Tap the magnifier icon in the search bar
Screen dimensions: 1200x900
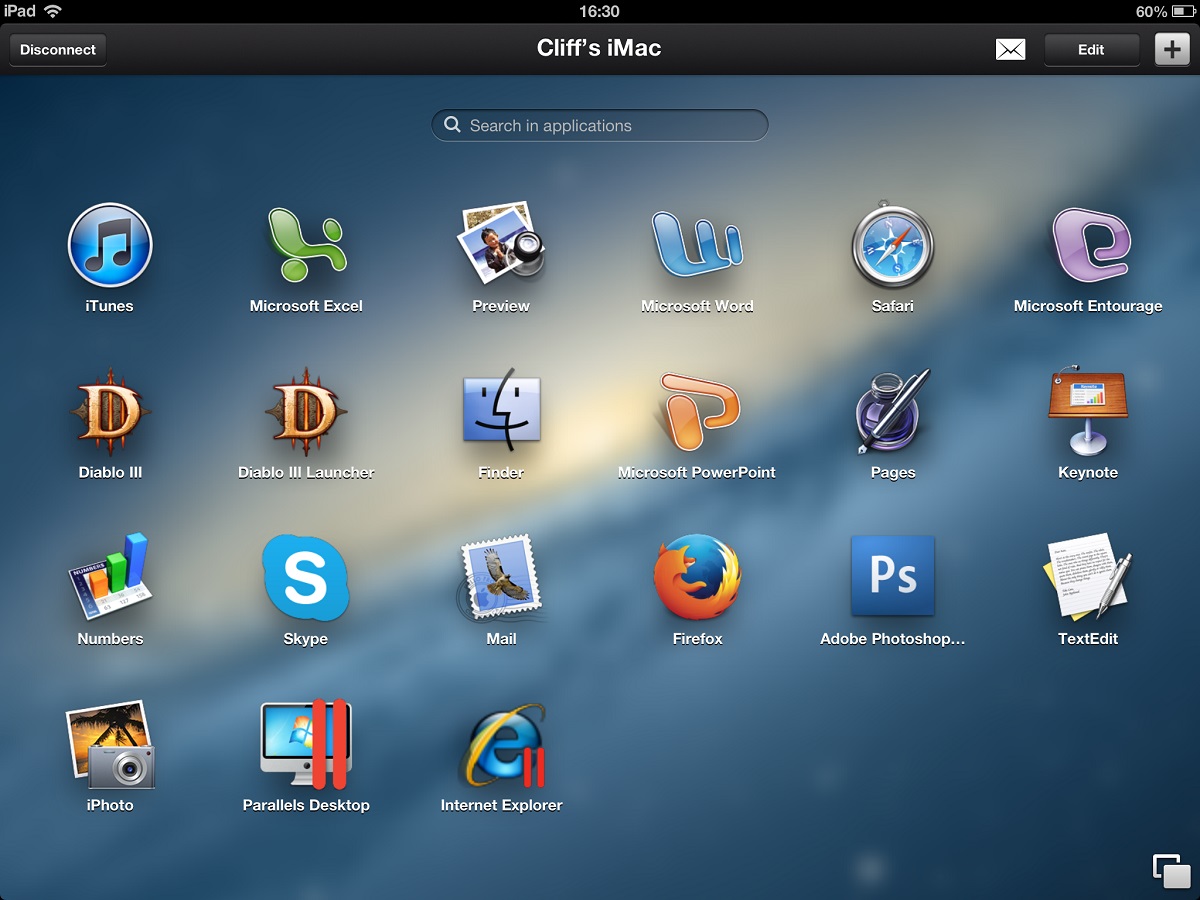point(452,125)
